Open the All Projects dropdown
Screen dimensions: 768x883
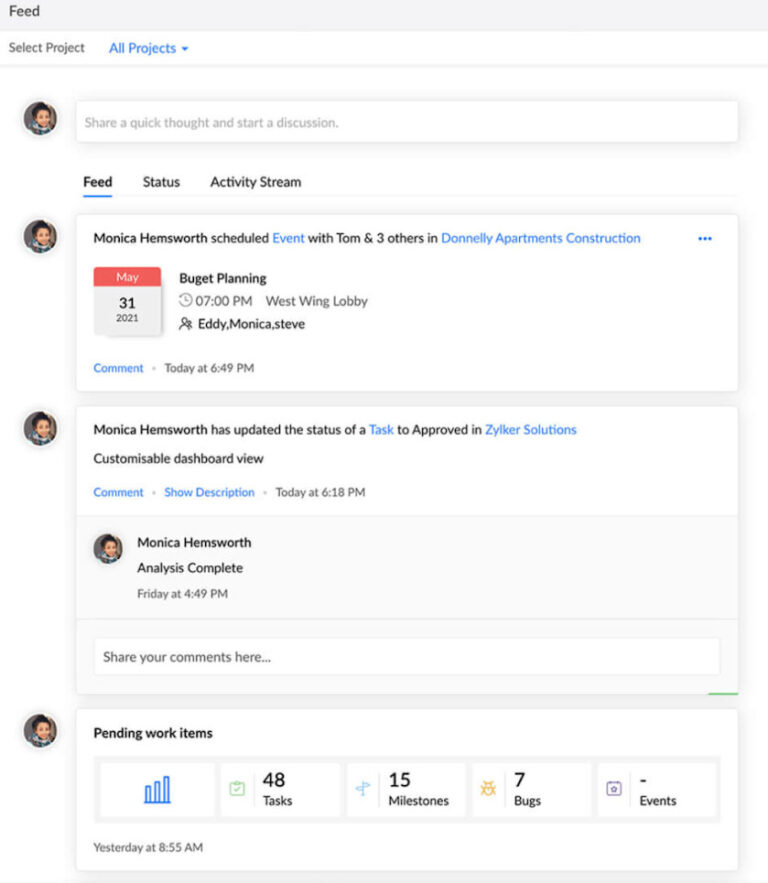(148, 47)
